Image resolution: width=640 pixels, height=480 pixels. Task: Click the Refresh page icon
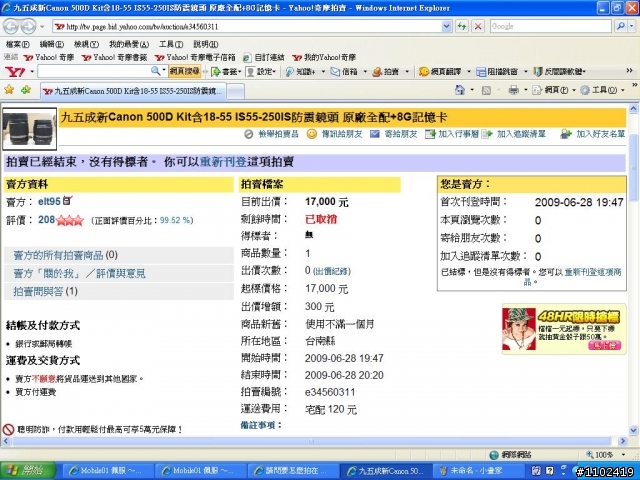pyautogui.click(x=462, y=27)
